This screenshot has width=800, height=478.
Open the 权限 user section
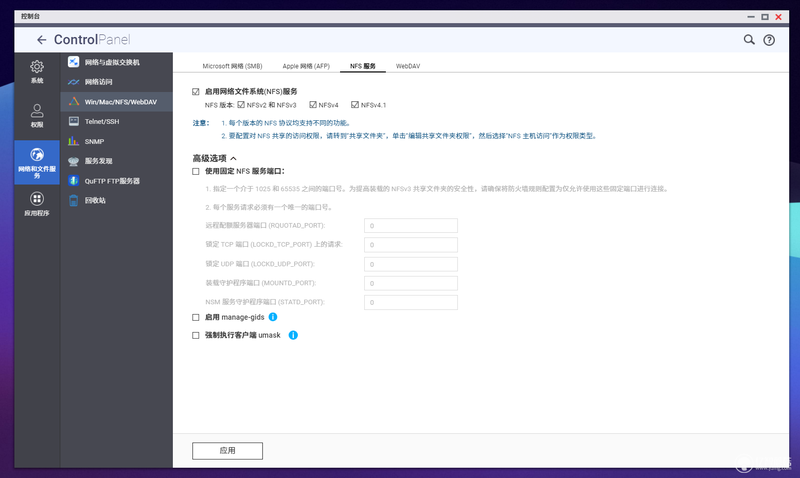point(37,116)
